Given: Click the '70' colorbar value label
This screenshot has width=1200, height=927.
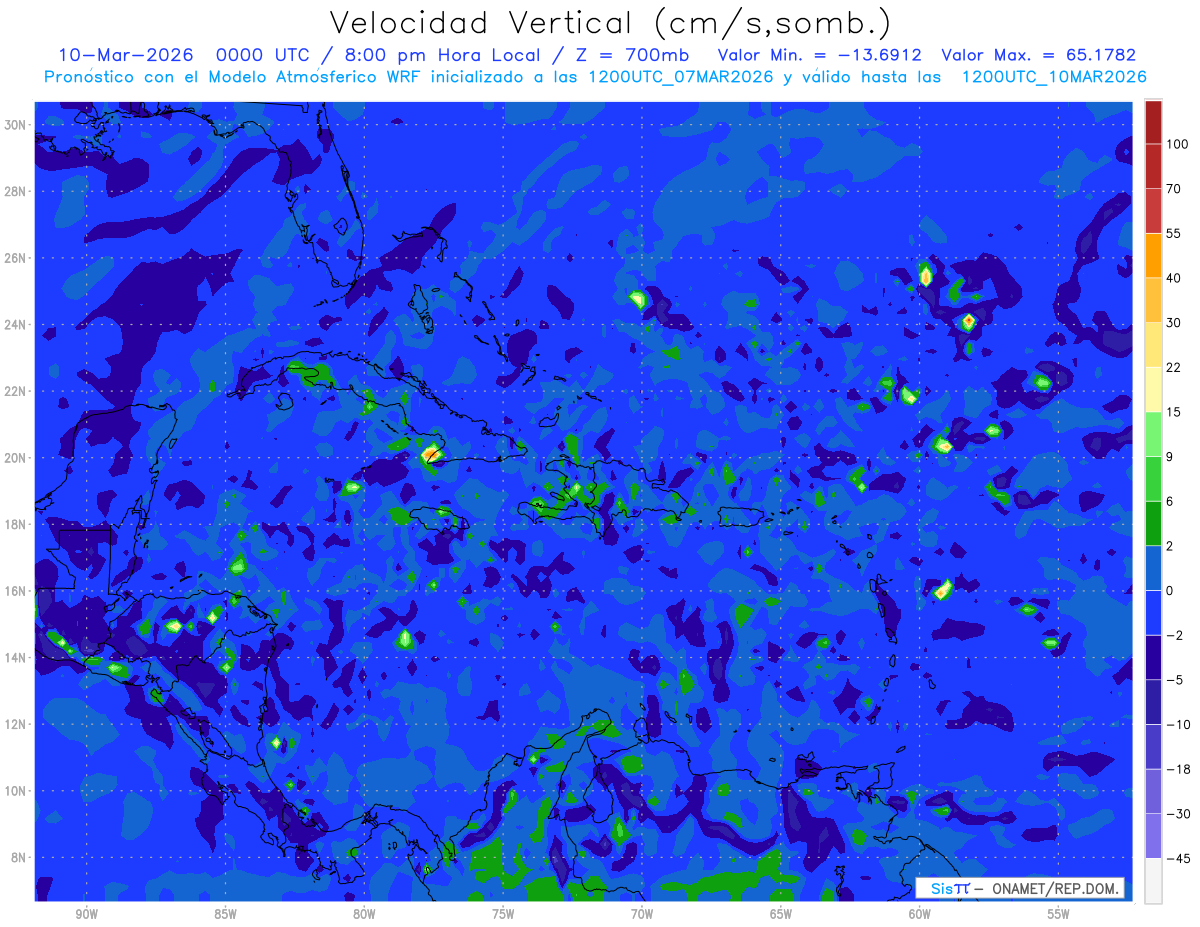Looking at the screenshot, I should click(x=1174, y=188).
